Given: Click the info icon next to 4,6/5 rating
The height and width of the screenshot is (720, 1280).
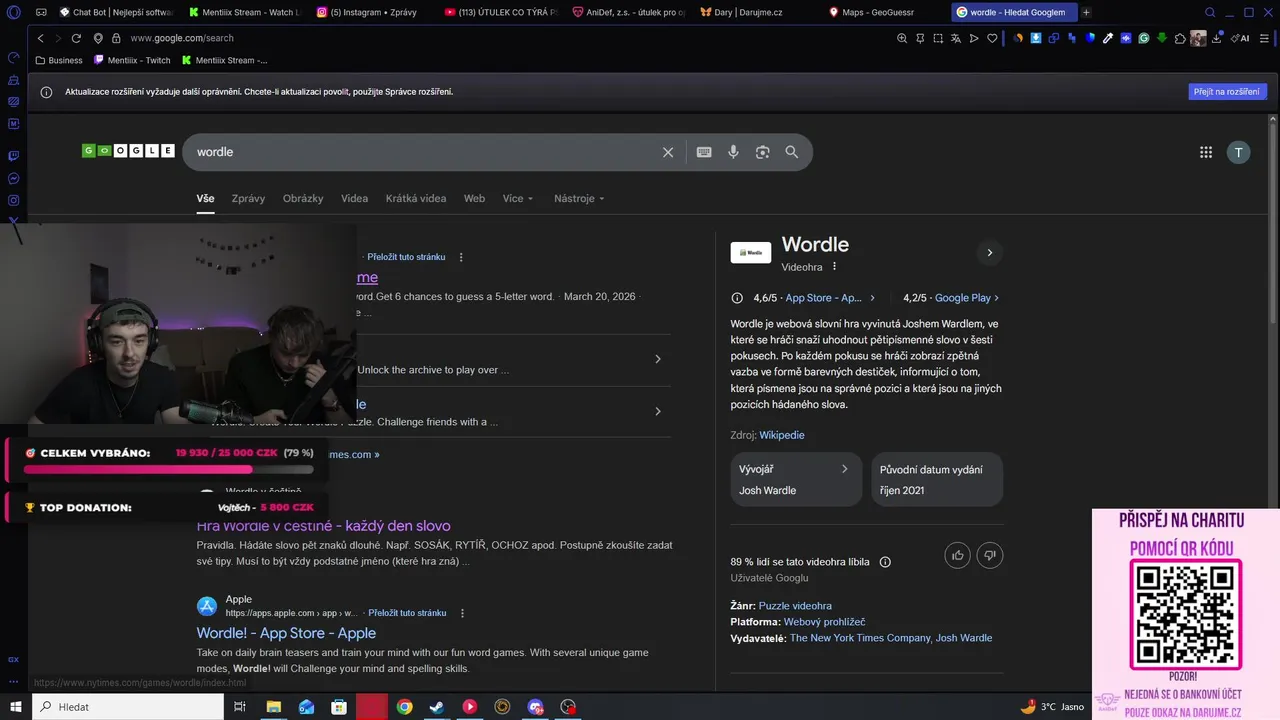Looking at the screenshot, I should pyautogui.click(x=737, y=298).
